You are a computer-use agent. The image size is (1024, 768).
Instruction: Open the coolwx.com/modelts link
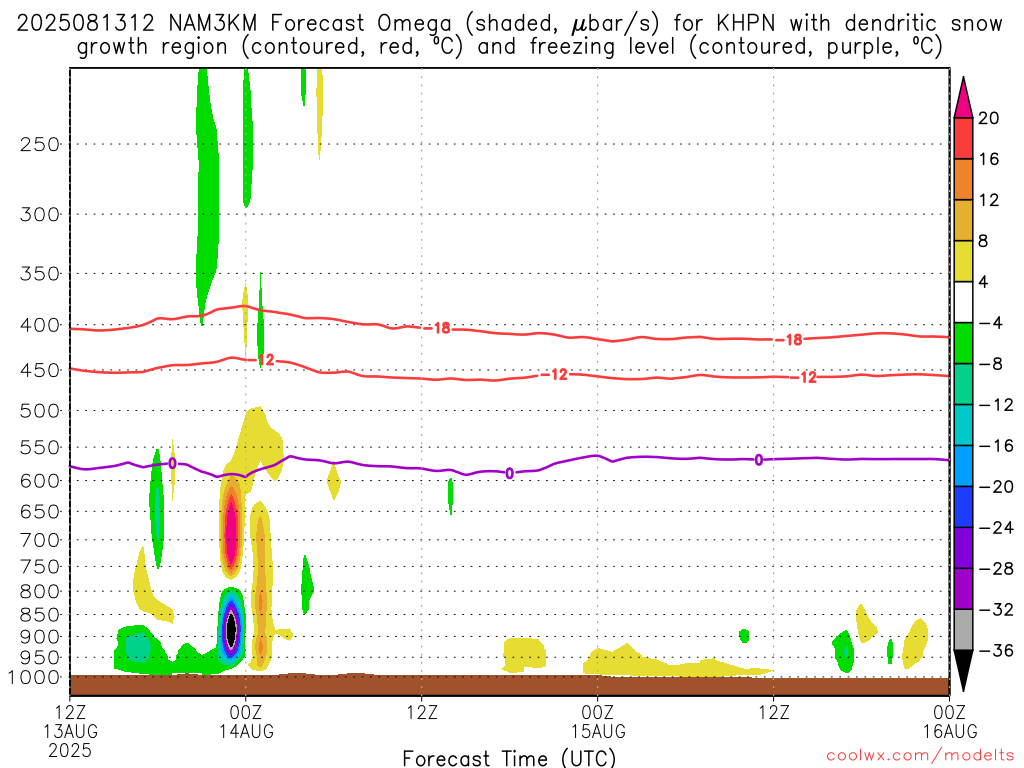tap(920, 755)
